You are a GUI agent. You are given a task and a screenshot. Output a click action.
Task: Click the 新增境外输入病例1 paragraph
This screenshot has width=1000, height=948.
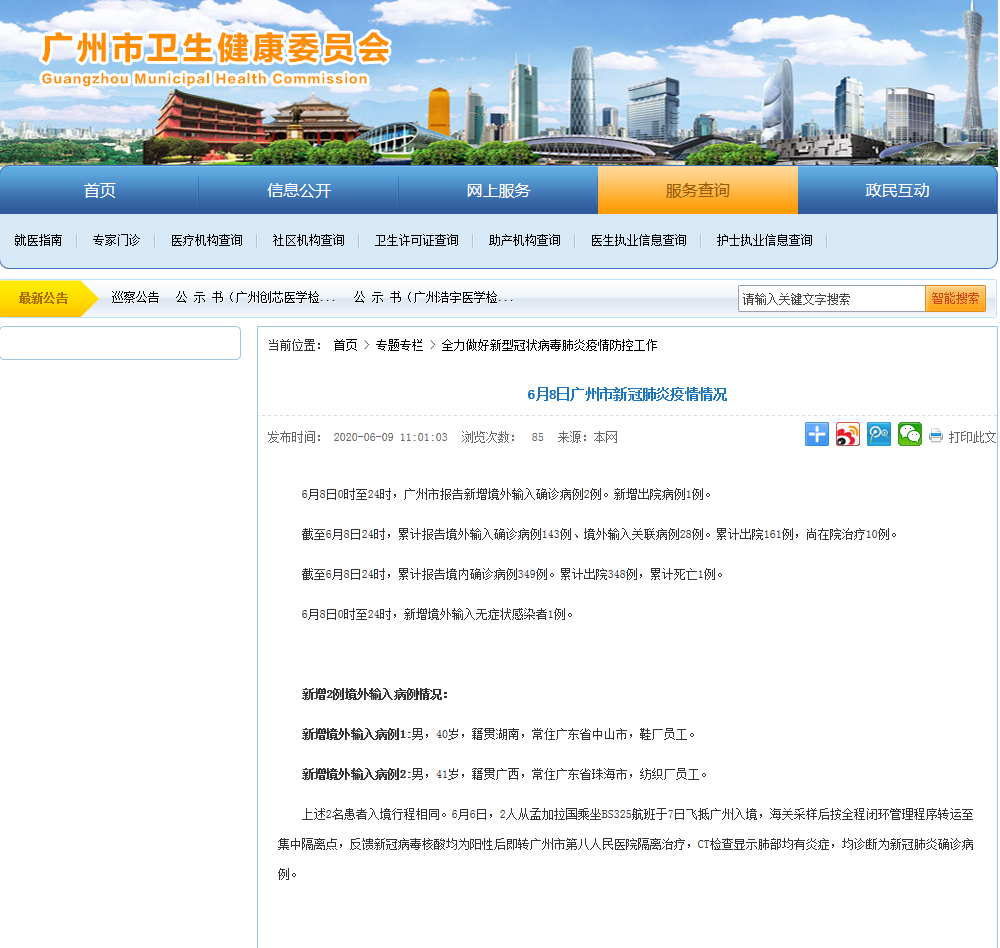tap(498, 734)
